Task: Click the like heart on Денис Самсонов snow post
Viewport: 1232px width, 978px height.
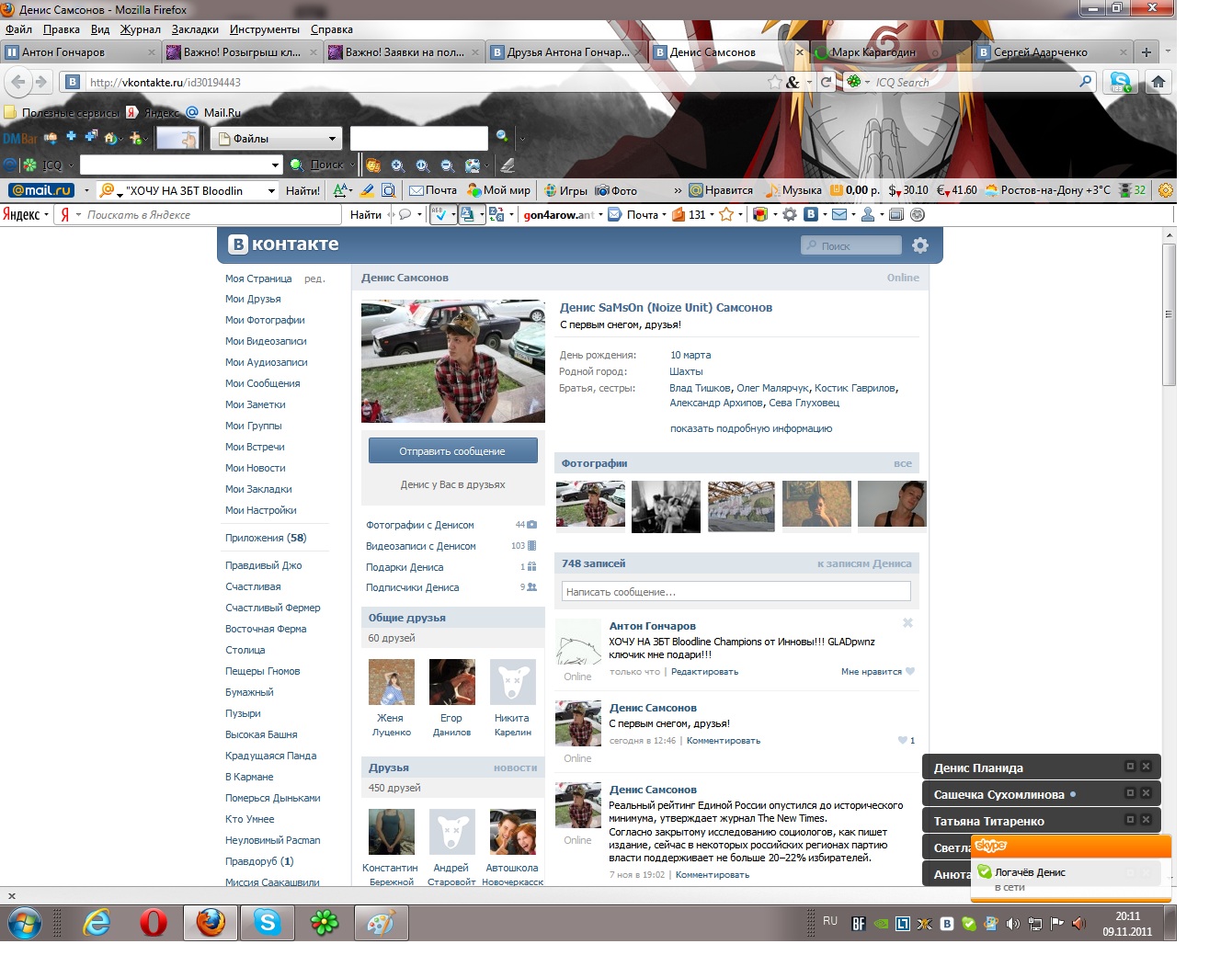Action: [903, 740]
